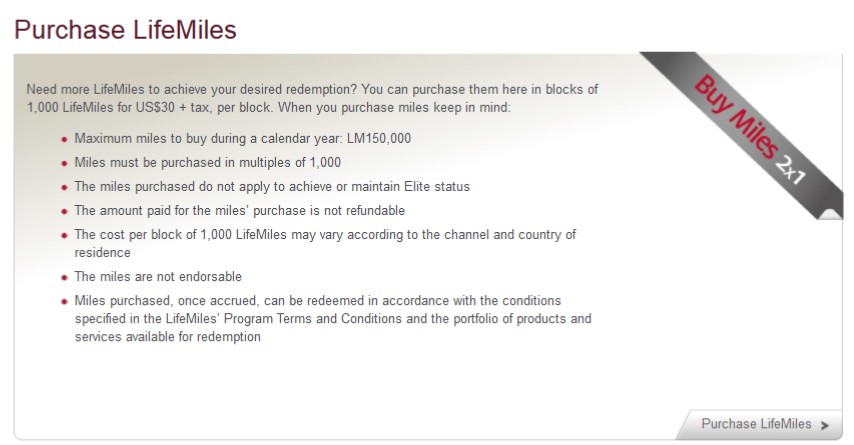The width and height of the screenshot is (854, 445).
Task: Click the arrow icon on Purchase LifeMiles button
Action: (825, 425)
